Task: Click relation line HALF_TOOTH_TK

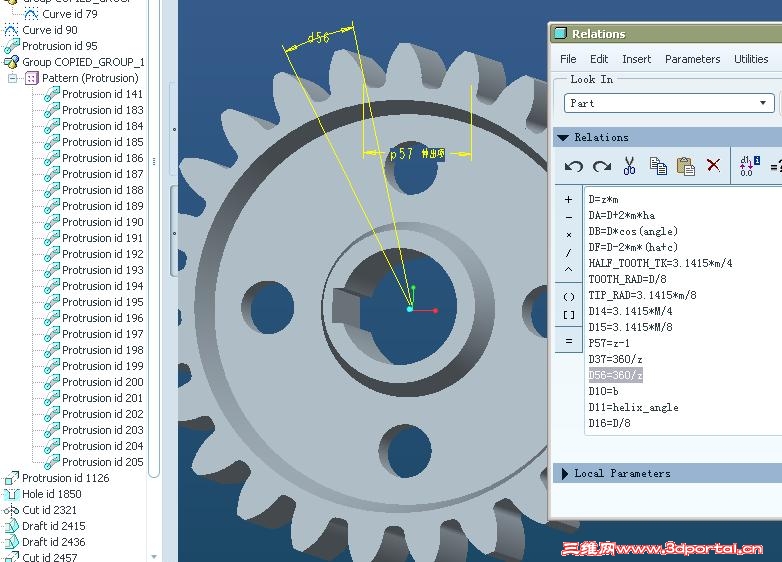Action: click(x=660, y=263)
